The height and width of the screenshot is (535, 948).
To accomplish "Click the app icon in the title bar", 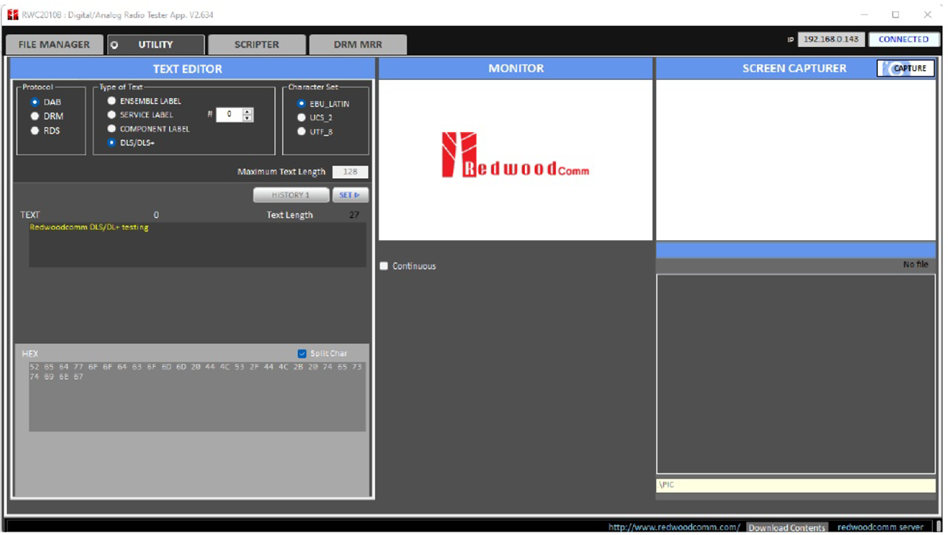I will (12, 15).
